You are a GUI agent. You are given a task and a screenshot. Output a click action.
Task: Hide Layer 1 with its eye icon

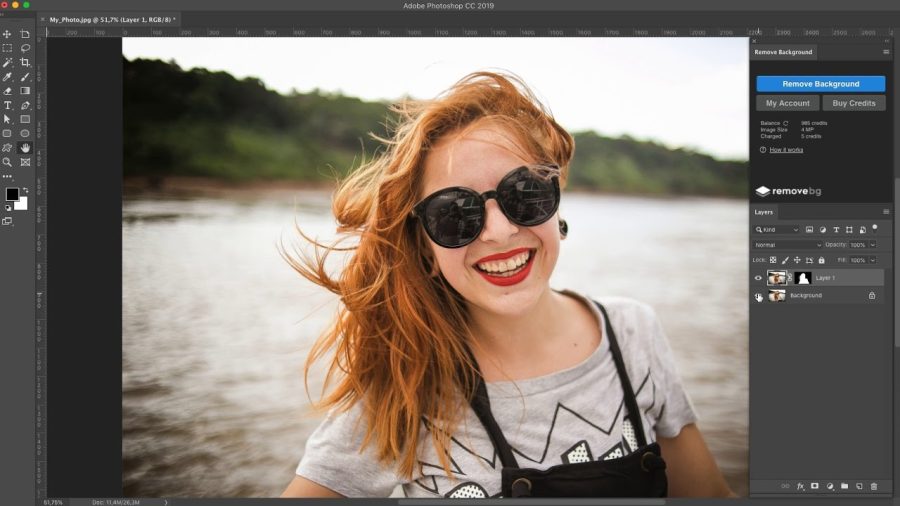click(758, 278)
